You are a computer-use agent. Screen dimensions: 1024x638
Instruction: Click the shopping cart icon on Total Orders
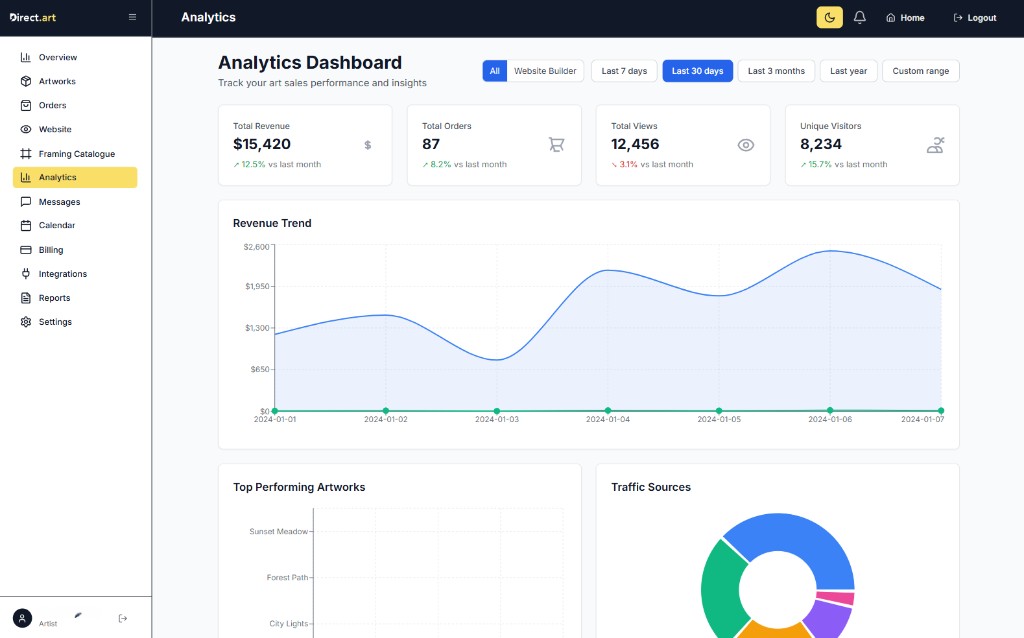tap(556, 145)
